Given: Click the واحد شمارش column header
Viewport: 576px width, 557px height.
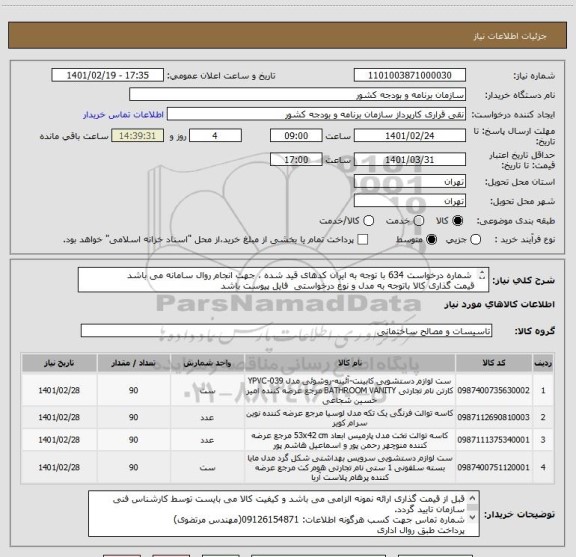Looking at the screenshot, I should click(207, 363).
